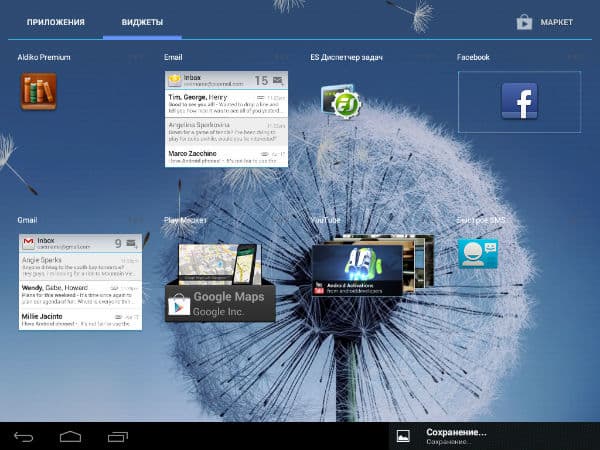Image resolution: width=600 pixels, height=450 pixels.
Task: Select the ВИДЖЕТЫ tab
Action: (142, 22)
